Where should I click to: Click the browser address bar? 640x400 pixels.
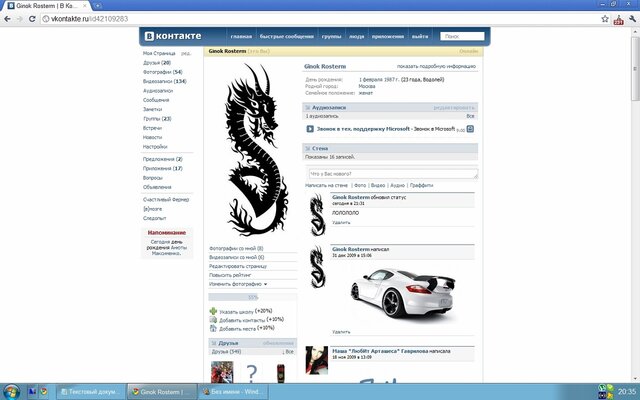click(x=318, y=19)
